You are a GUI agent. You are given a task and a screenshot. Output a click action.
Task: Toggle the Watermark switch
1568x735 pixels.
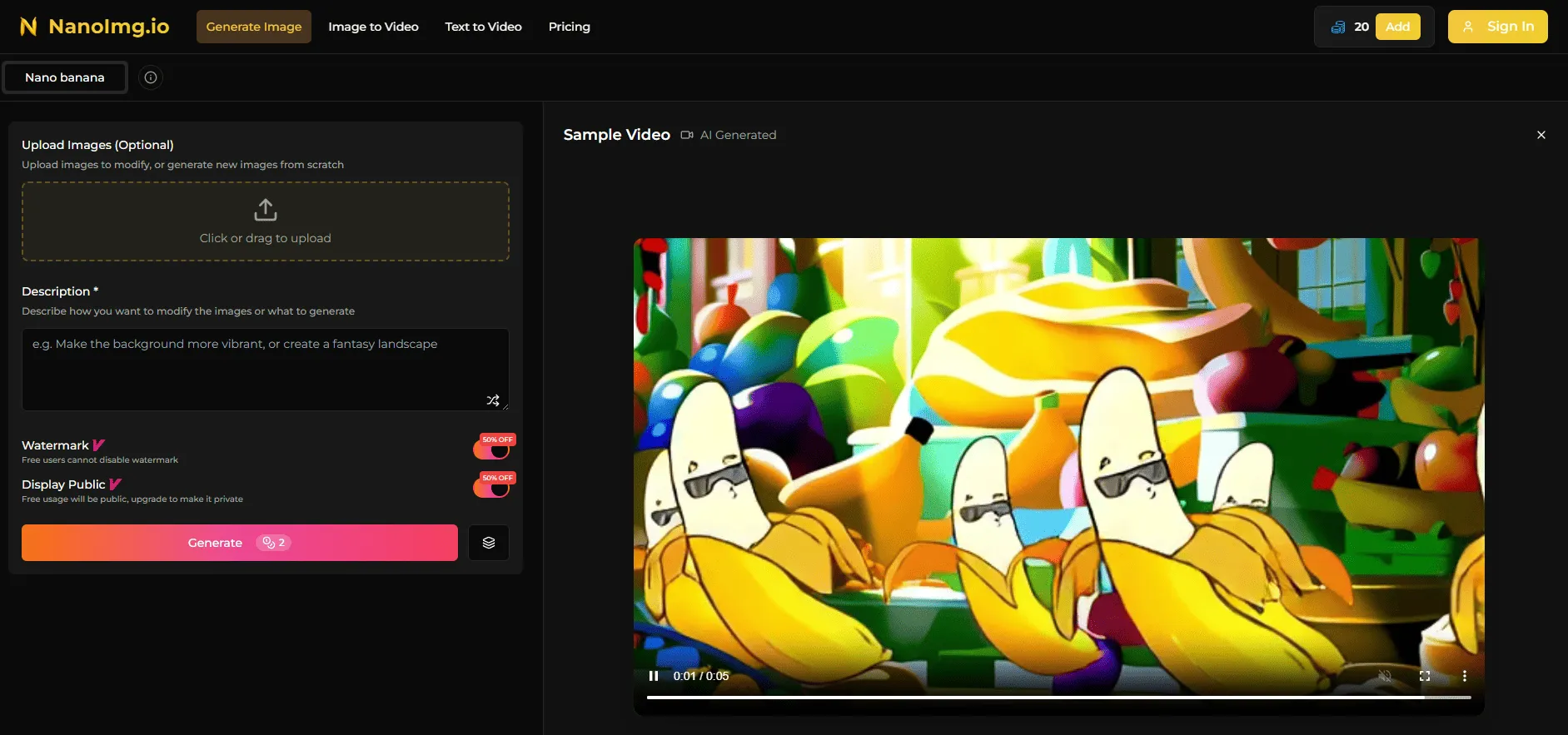492,449
